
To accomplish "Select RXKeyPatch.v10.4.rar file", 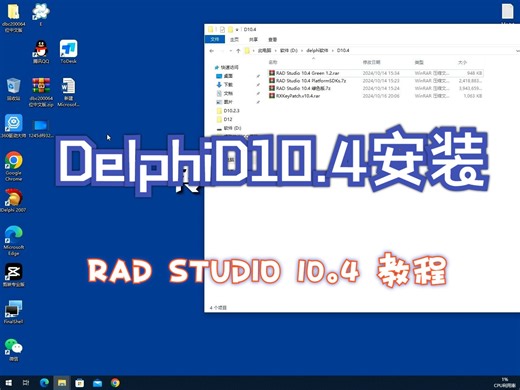I will pos(375,96).
